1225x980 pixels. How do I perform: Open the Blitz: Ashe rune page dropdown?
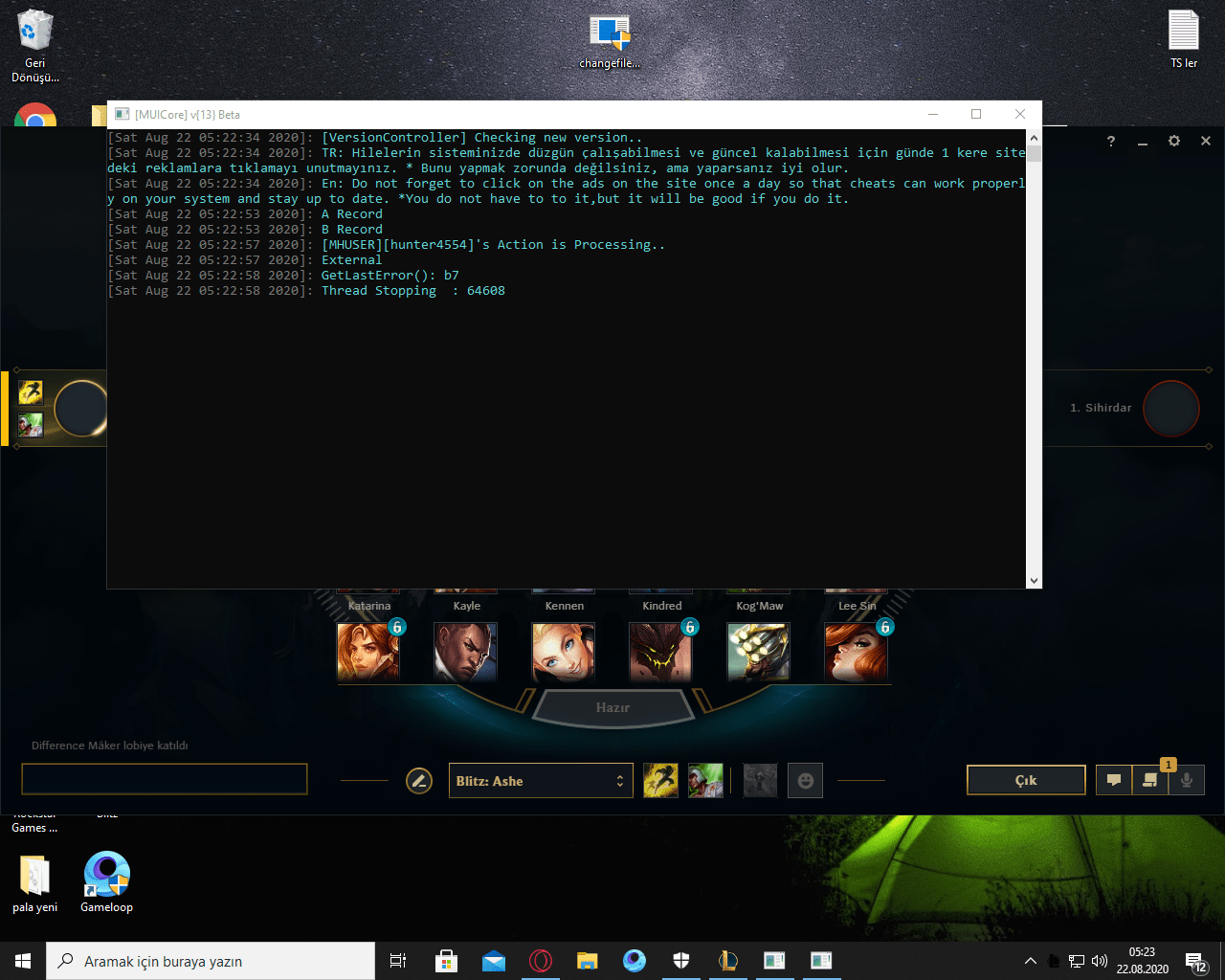tap(541, 781)
